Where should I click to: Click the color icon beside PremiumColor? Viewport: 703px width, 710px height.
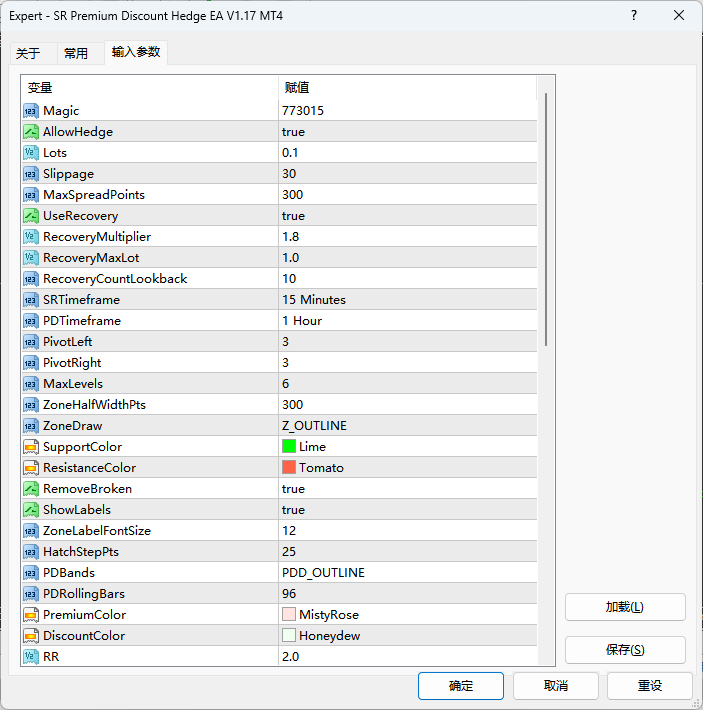pyautogui.click(x=31, y=615)
